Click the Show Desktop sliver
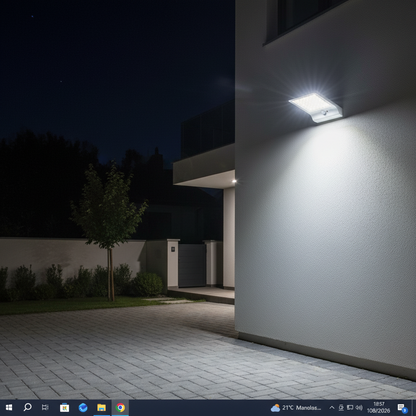The image size is (416, 416). click(414, 407)
